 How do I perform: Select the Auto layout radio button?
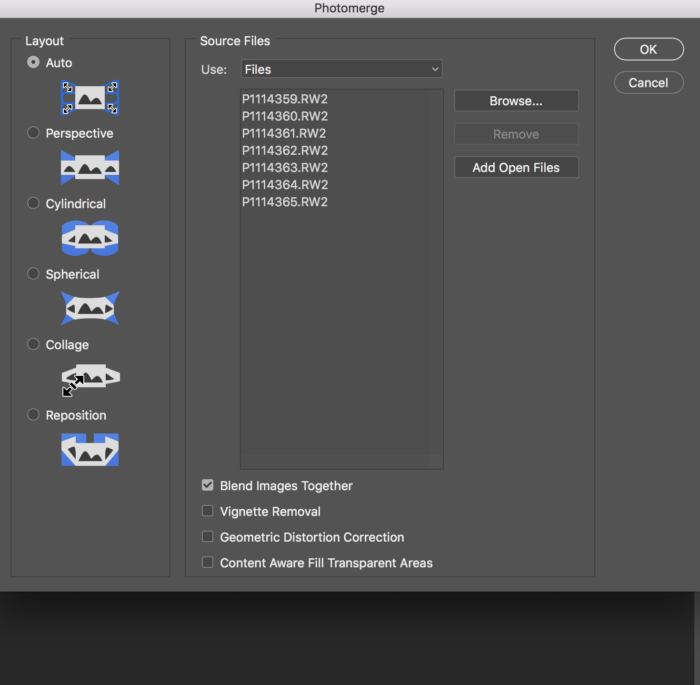[x=33, y=62]
